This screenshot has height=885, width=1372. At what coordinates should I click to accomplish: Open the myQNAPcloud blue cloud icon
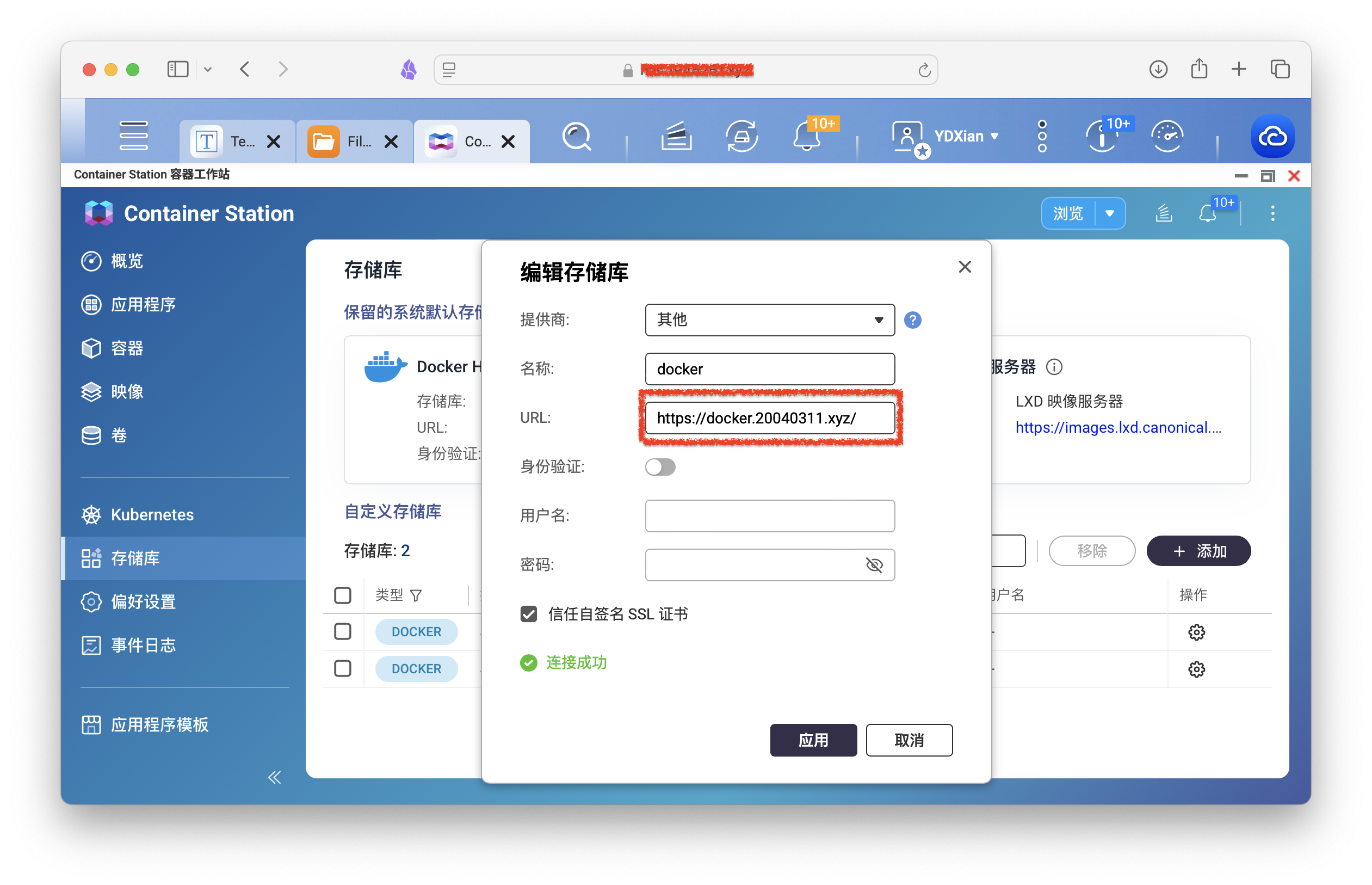tap(1272, 137)
